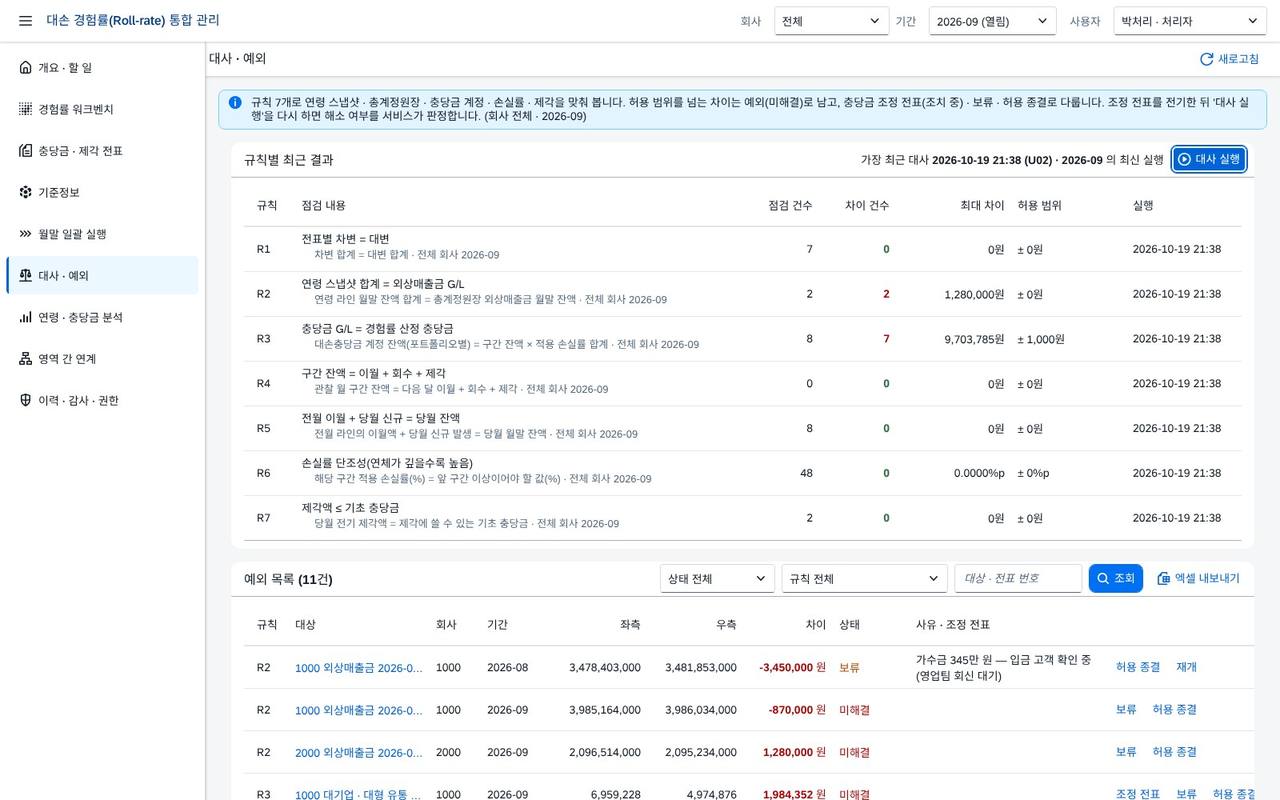This screenshot has height=800, width=1280.
Task: Click the 차이 건수 value 2 for R2
Action: point(886,294)
